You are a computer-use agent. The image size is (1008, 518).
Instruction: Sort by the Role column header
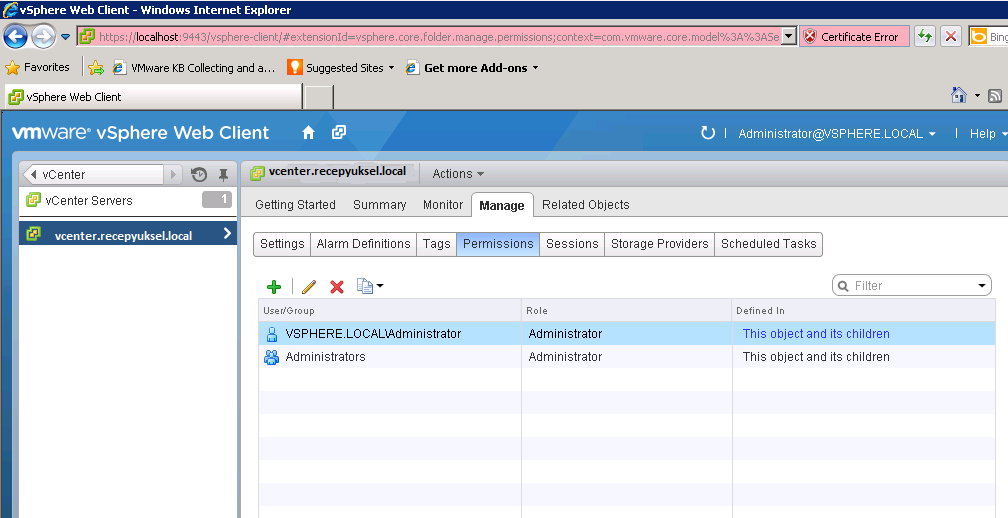pyautogui.click(x=627, y=310)
